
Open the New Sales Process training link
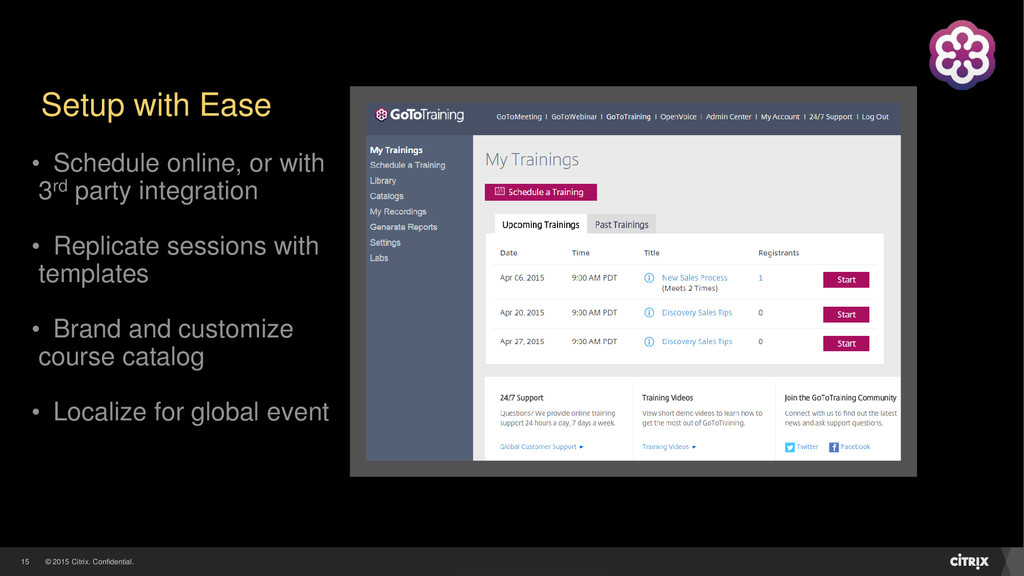tap(694, 278)
